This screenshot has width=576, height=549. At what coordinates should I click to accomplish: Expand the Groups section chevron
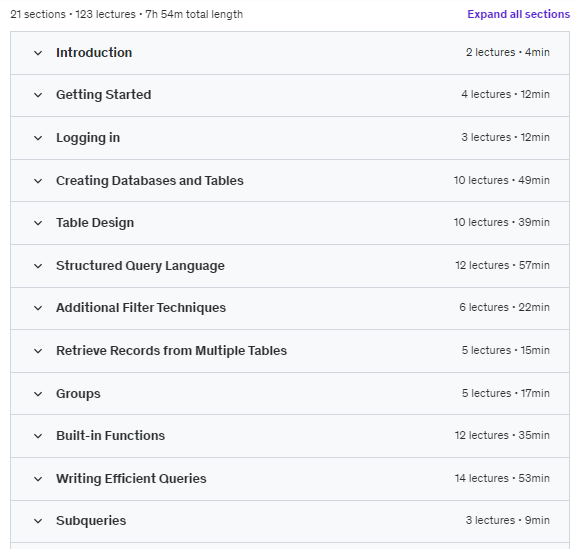[x=38, y=394]
